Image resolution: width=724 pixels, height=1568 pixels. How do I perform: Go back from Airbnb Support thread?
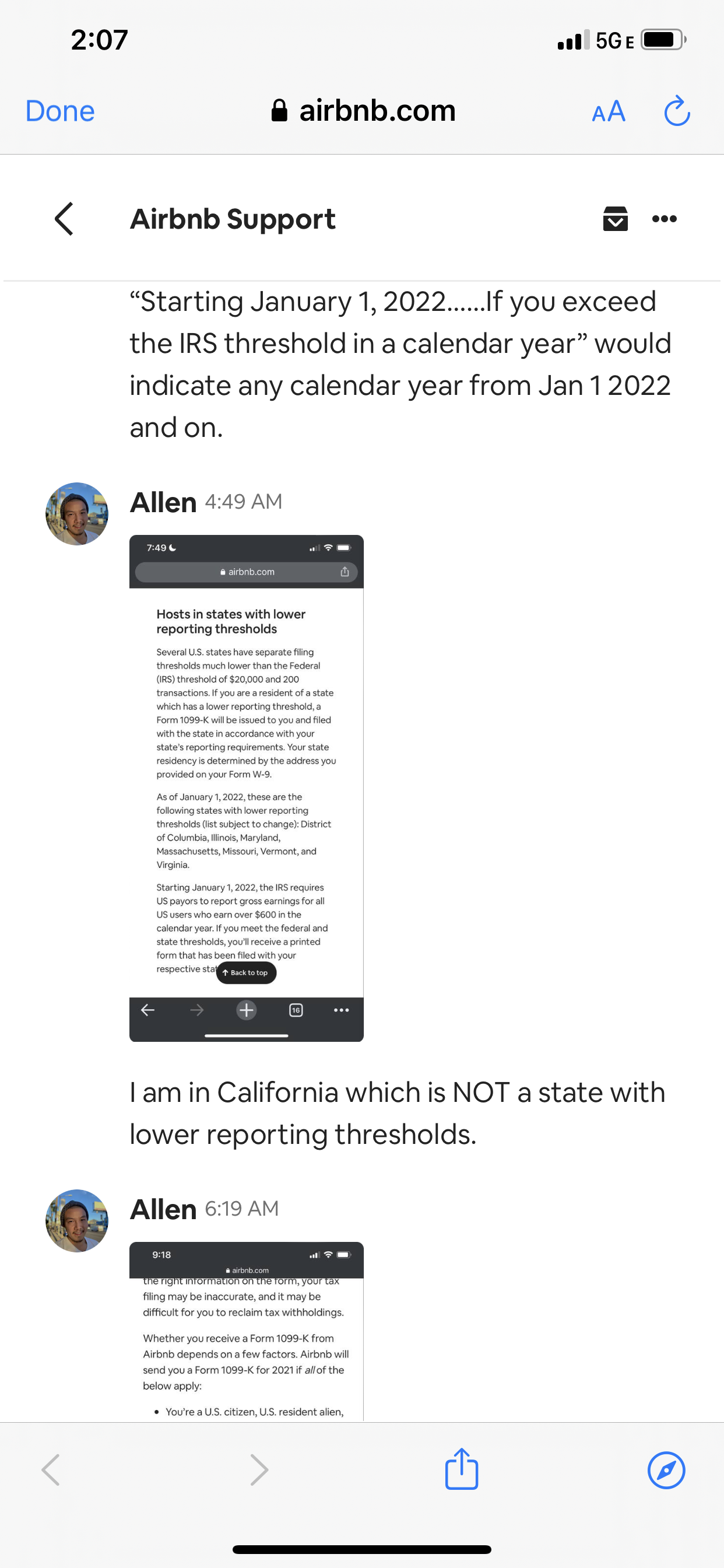[x=65, y=219]
